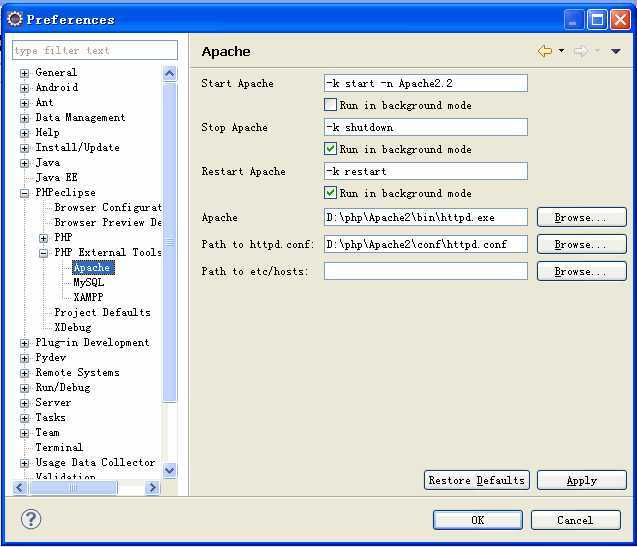
Task: Expand the Pydev tree node
Action: point(24,358)
